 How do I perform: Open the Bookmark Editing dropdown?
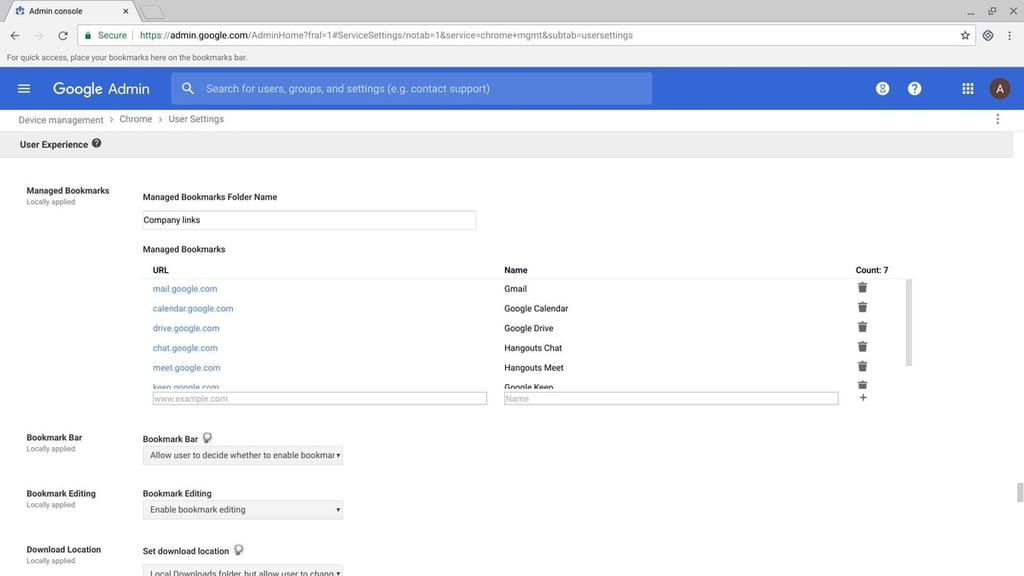(x=242, y=509)
